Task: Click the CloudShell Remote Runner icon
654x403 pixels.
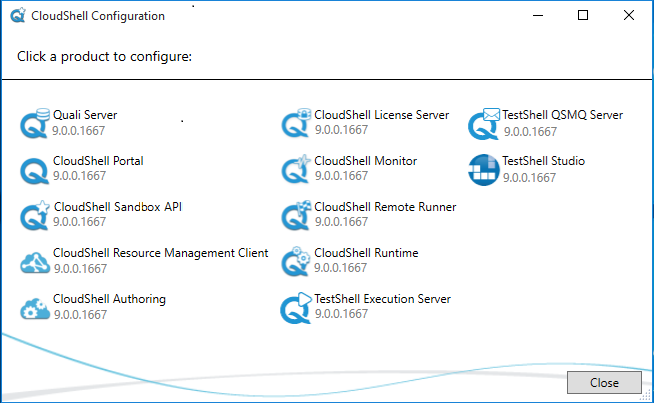Action: point(297,216)
